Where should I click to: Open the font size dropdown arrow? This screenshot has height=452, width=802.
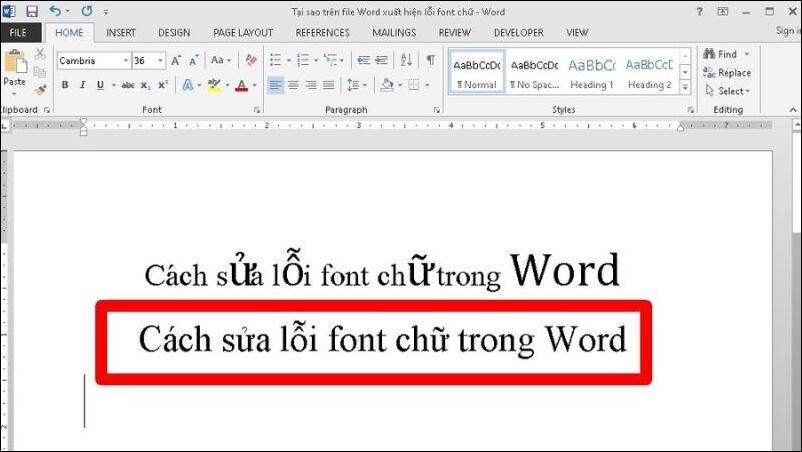pyautogui.click(x=161, y=61)
